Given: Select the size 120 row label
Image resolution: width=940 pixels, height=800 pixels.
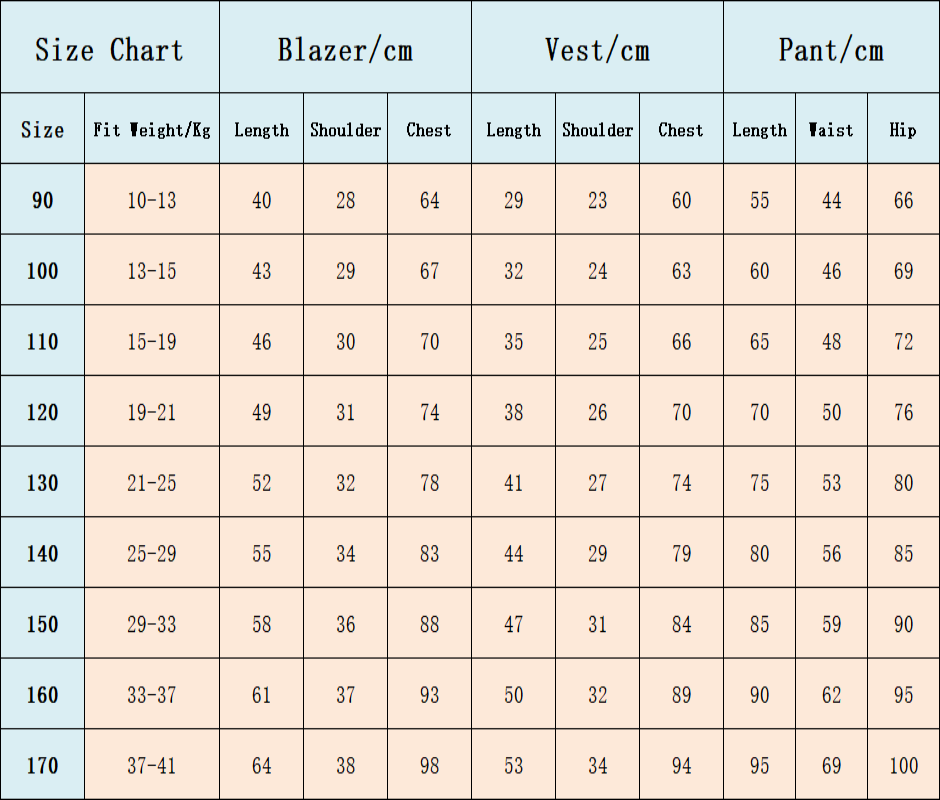Looking at the screenshot, I should point(43,411).
